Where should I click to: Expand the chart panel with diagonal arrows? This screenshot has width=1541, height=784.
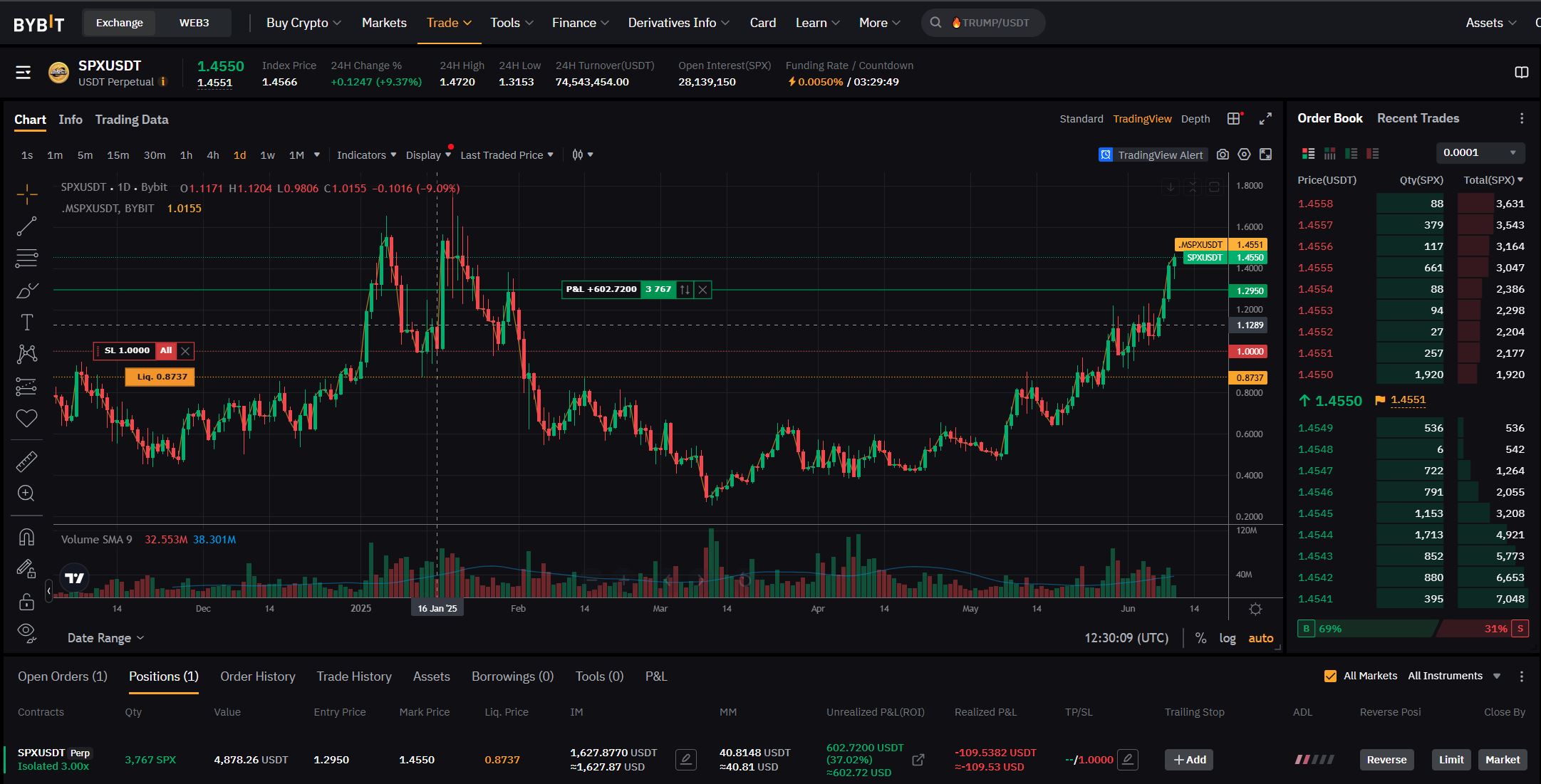[x=1265, y=119]
